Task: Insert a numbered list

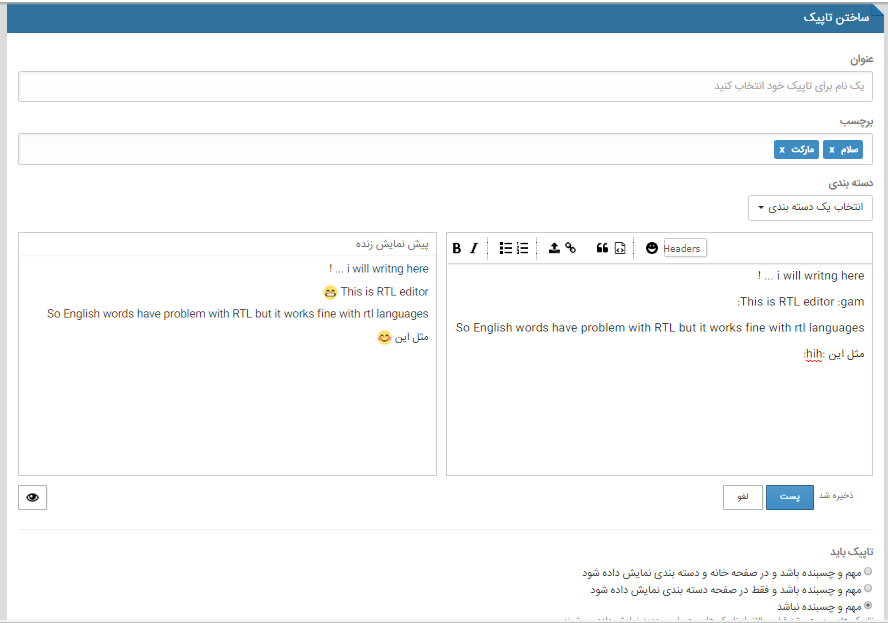Action: coord(522,248)
